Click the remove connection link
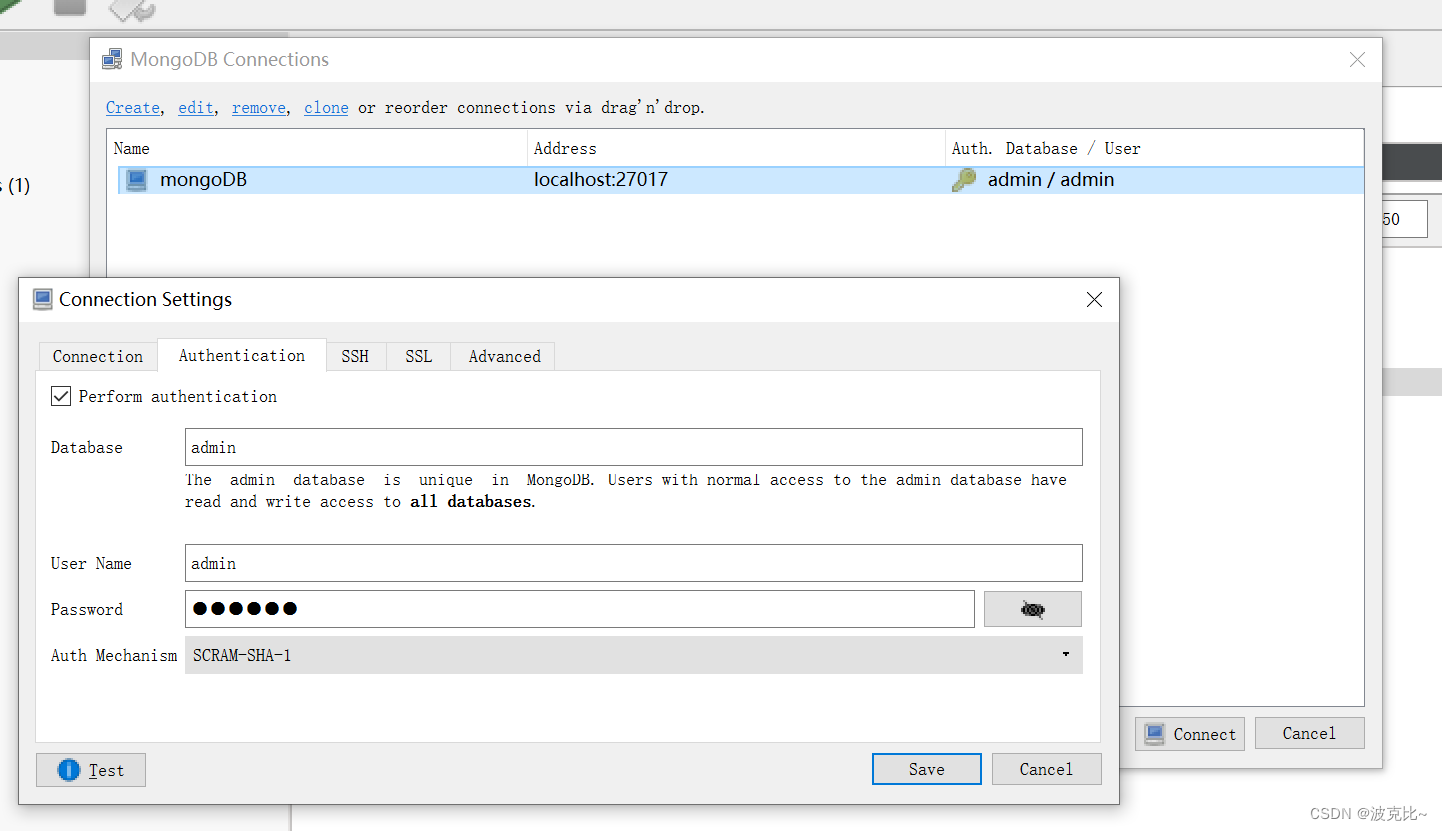Screen dimensions: 1442x831 259,107
